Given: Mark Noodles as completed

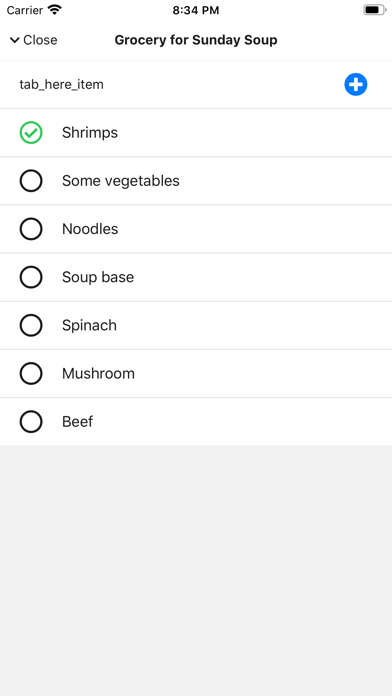Looking at the screenshot, I should click(x=31, y=229).
